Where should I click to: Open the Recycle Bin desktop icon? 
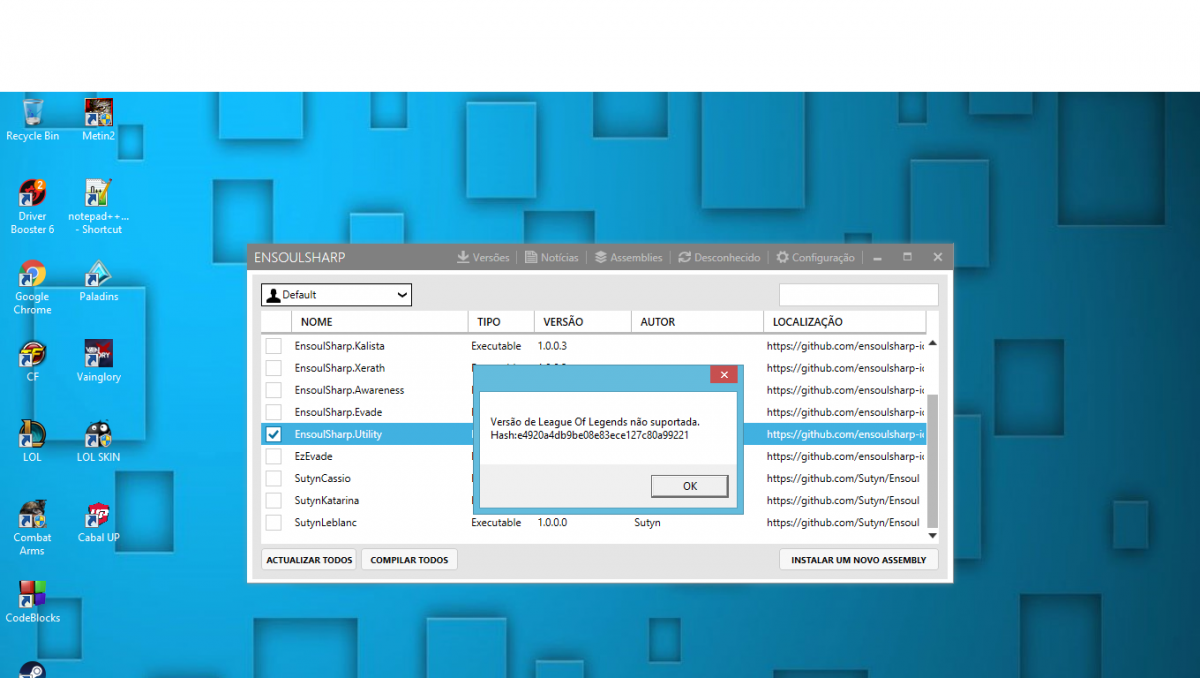[32, 120]
